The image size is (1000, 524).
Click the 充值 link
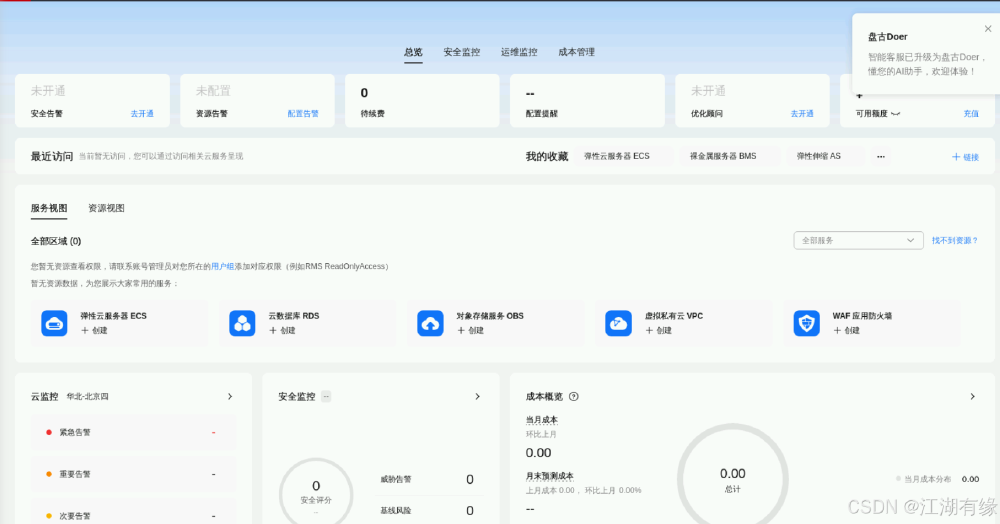(971, 113)
